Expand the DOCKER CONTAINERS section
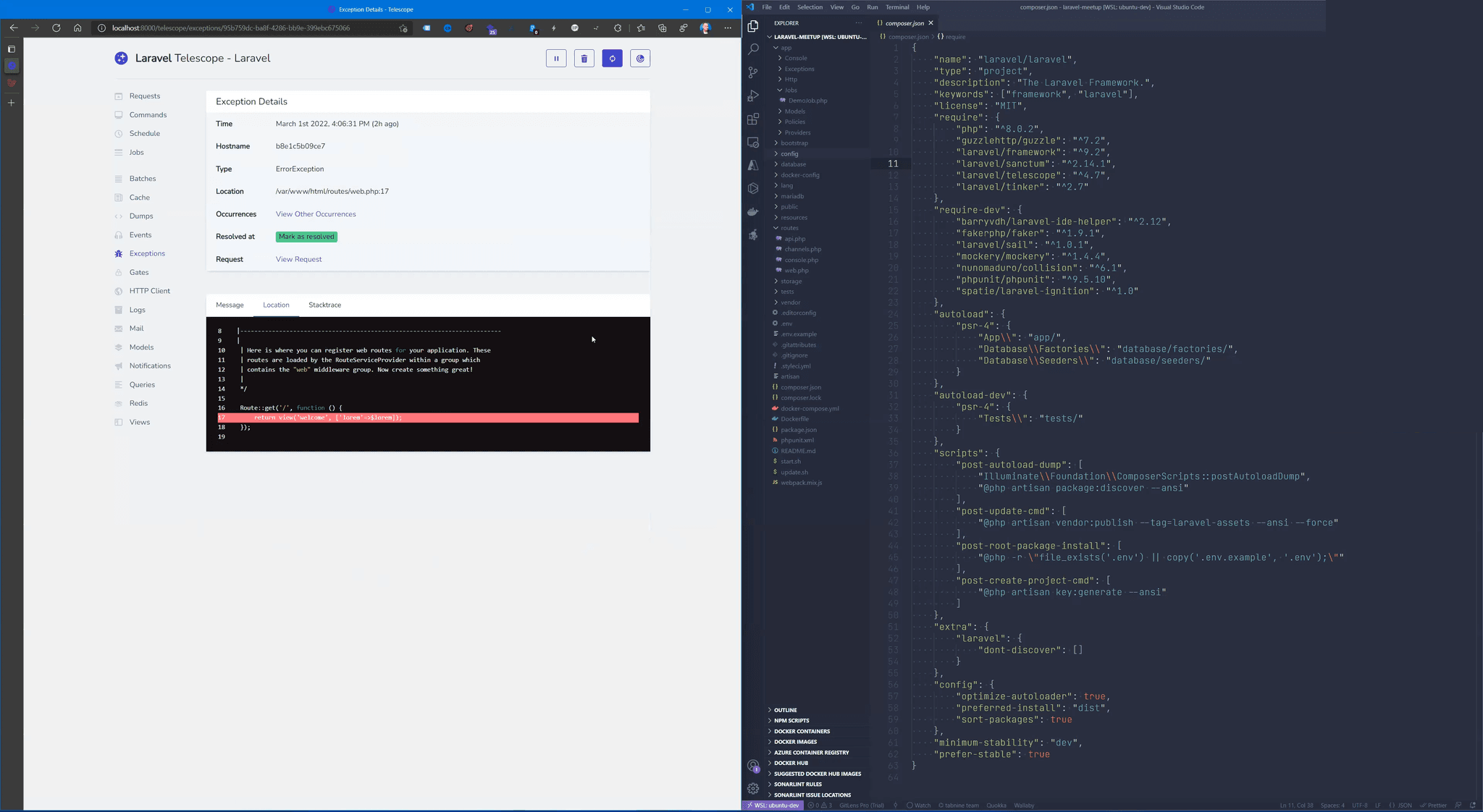 click(x=802, y=732)
